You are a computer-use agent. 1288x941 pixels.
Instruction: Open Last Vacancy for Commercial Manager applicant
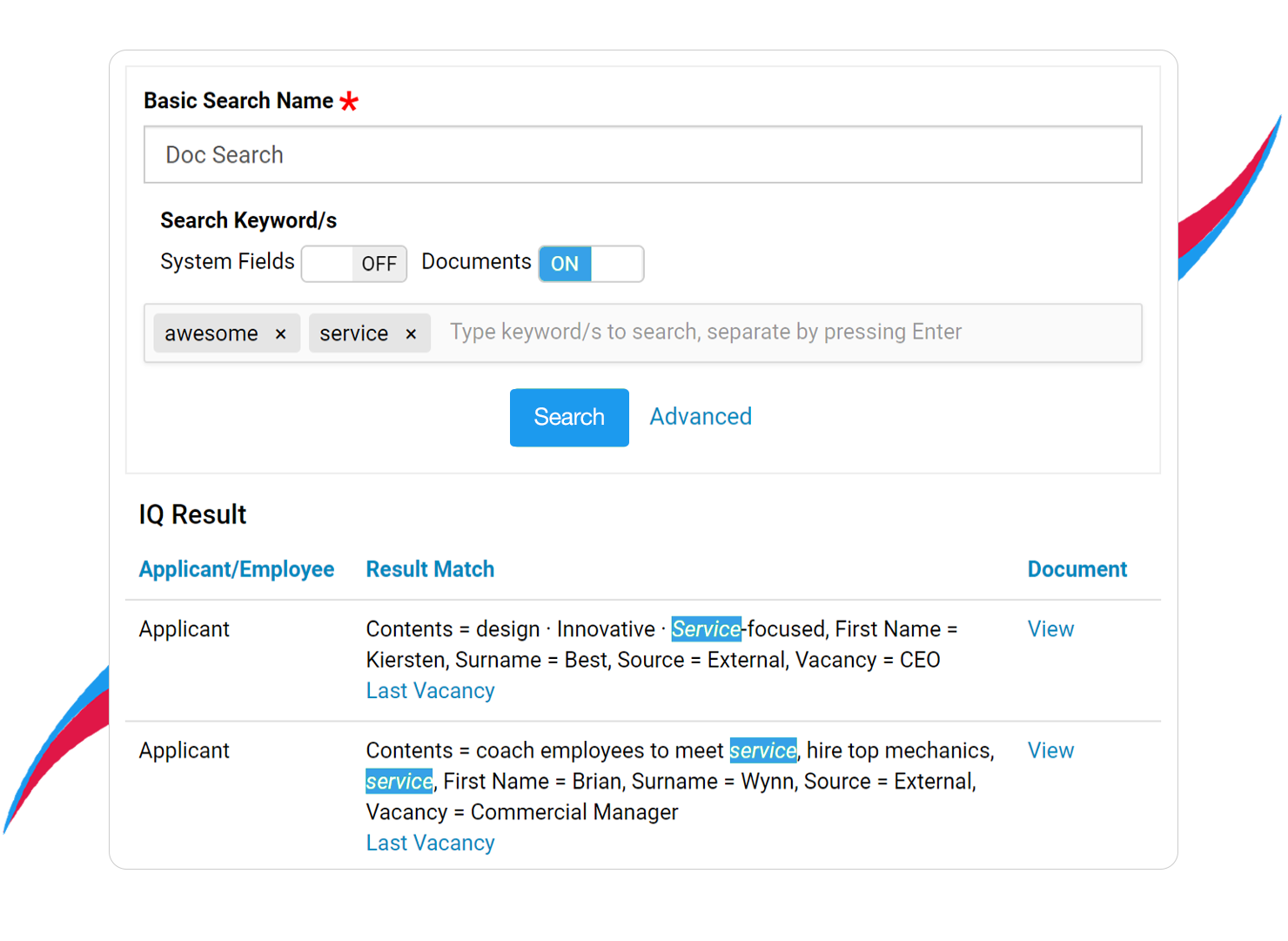(430, 844)
